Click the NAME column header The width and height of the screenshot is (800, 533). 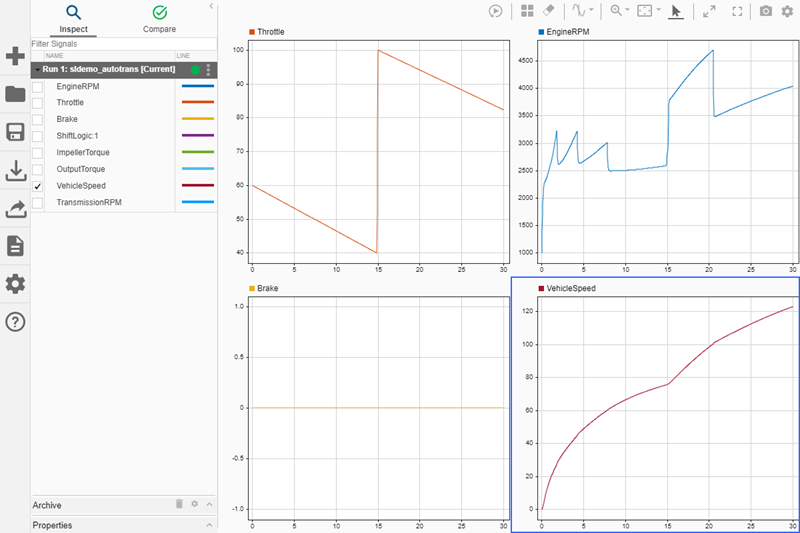coord(55,56)
